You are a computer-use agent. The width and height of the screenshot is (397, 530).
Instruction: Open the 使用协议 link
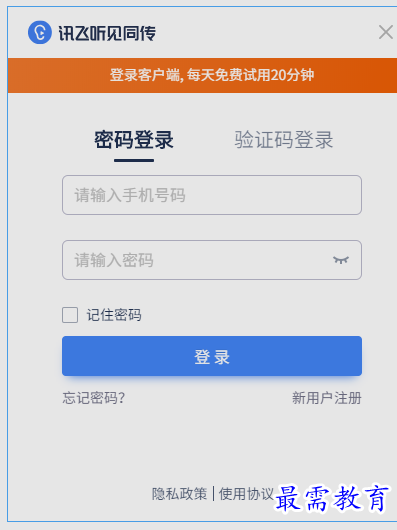[x=246, y=494]
